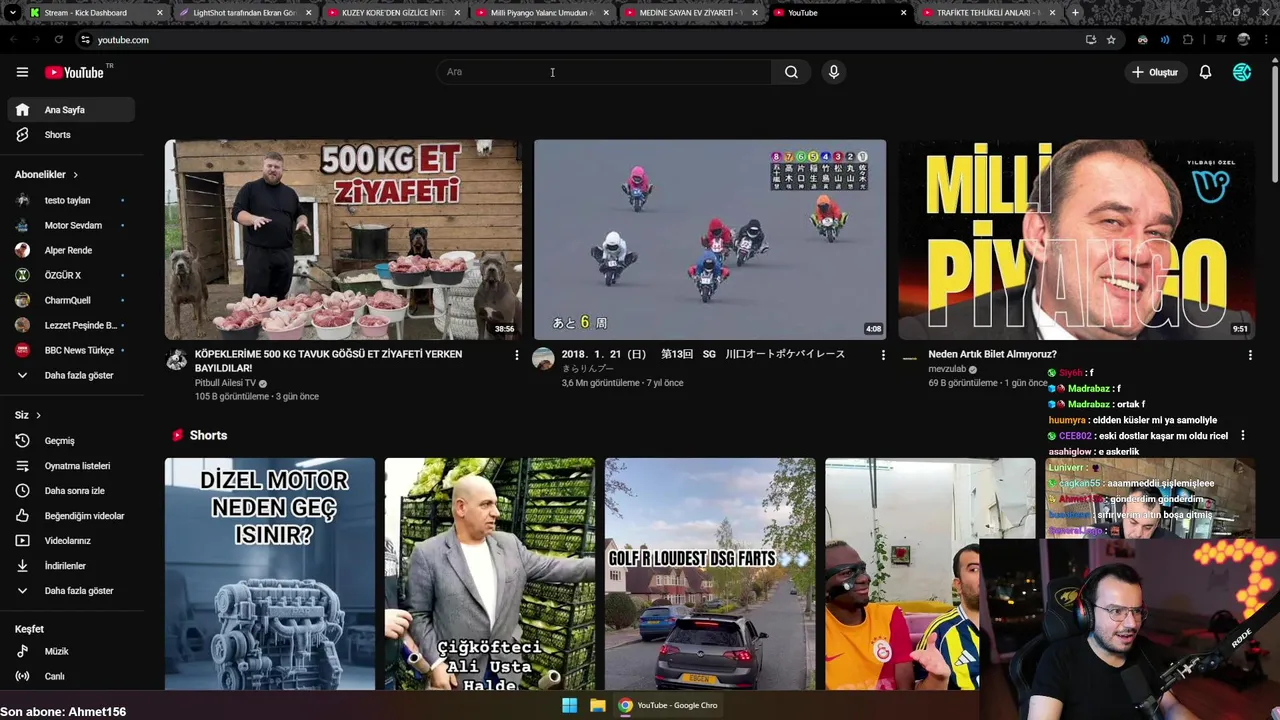Viewport: 1280px width, 720px height.
Task: Open CharmQuell subscription
Action: tap(71, 301)
